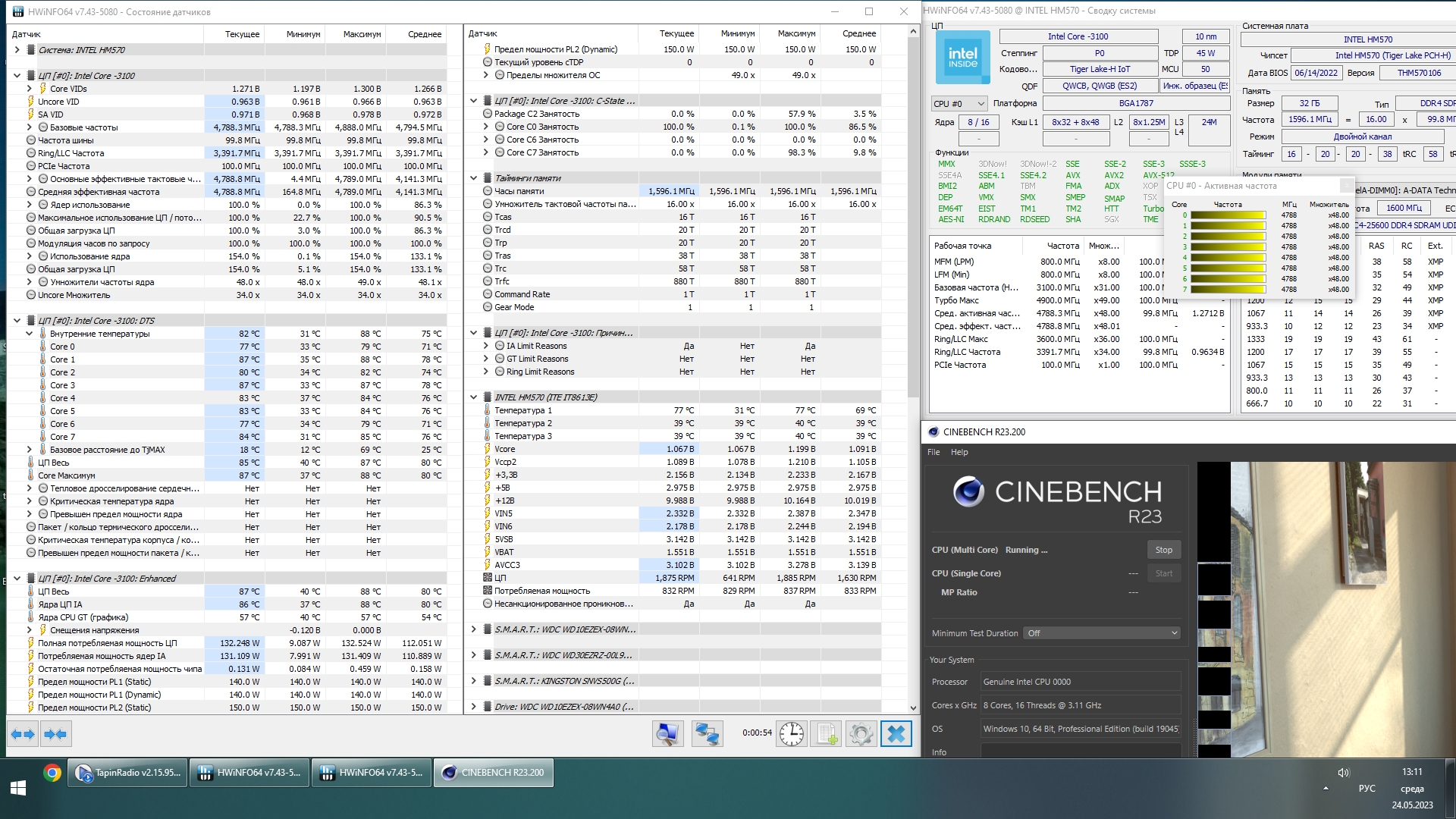
Task: Reset the sensor clock timer icon
Action: pos(791,734)
